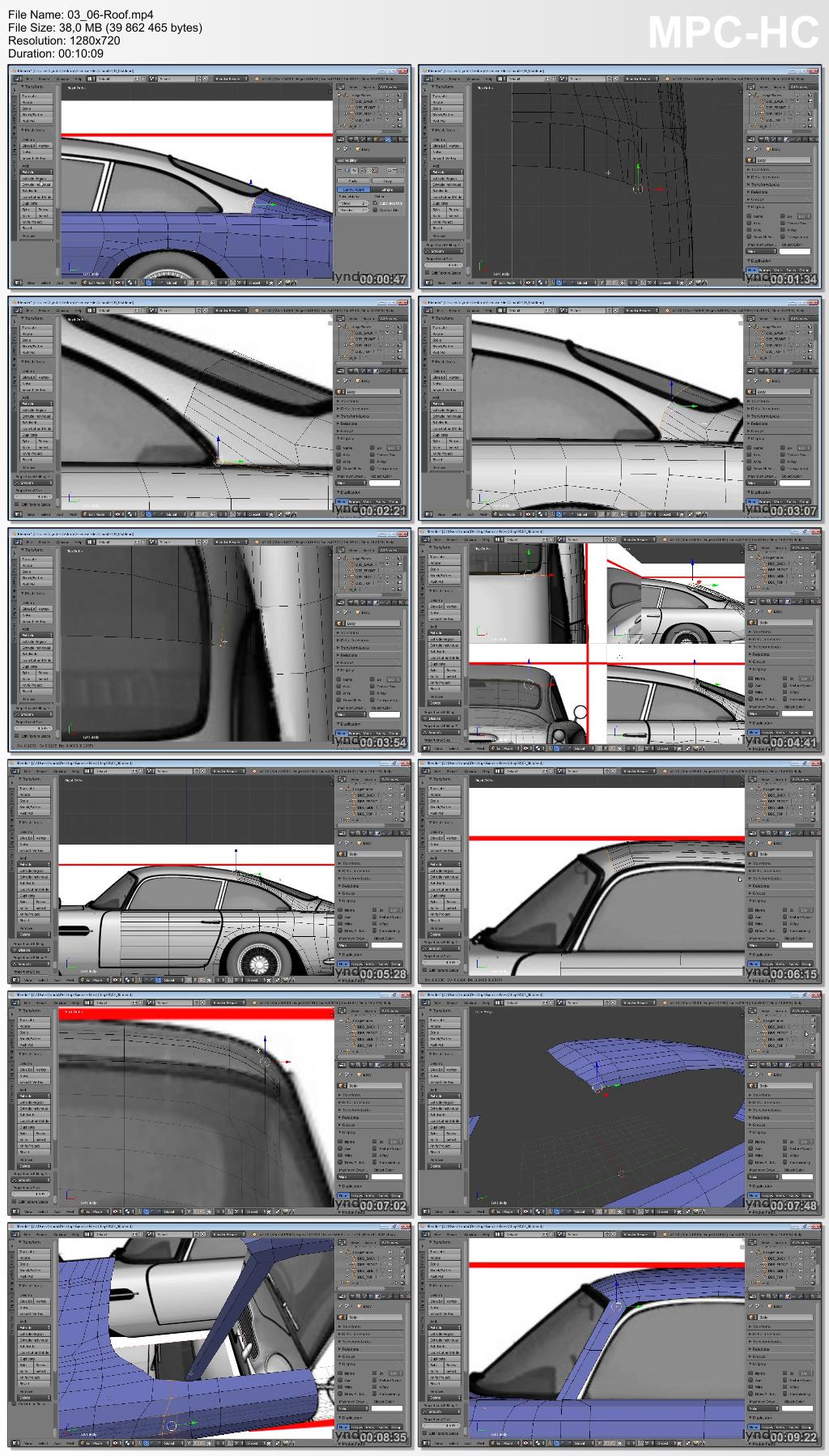Viewport: 829px width, 1456px height.
Task: Click modifier Copy button in 00:00:47 thumbnail
Action: click(388, 181)
